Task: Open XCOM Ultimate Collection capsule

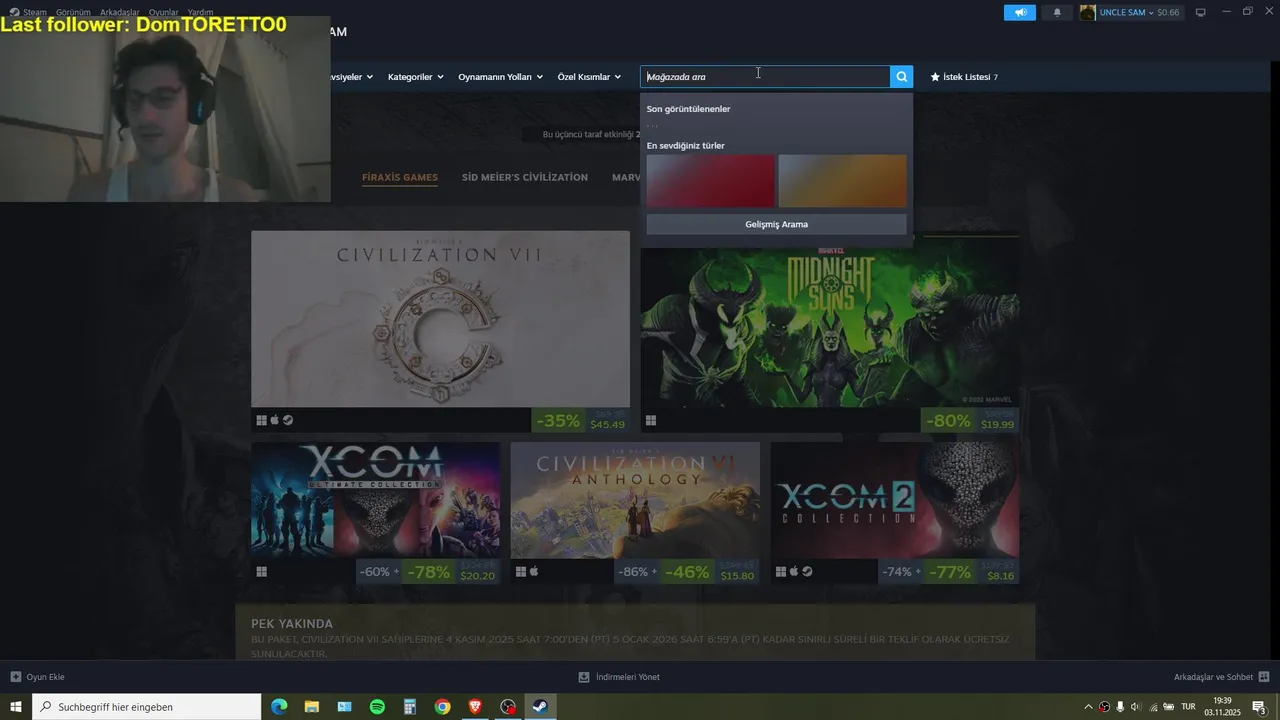Action: [x=376, y=500]
